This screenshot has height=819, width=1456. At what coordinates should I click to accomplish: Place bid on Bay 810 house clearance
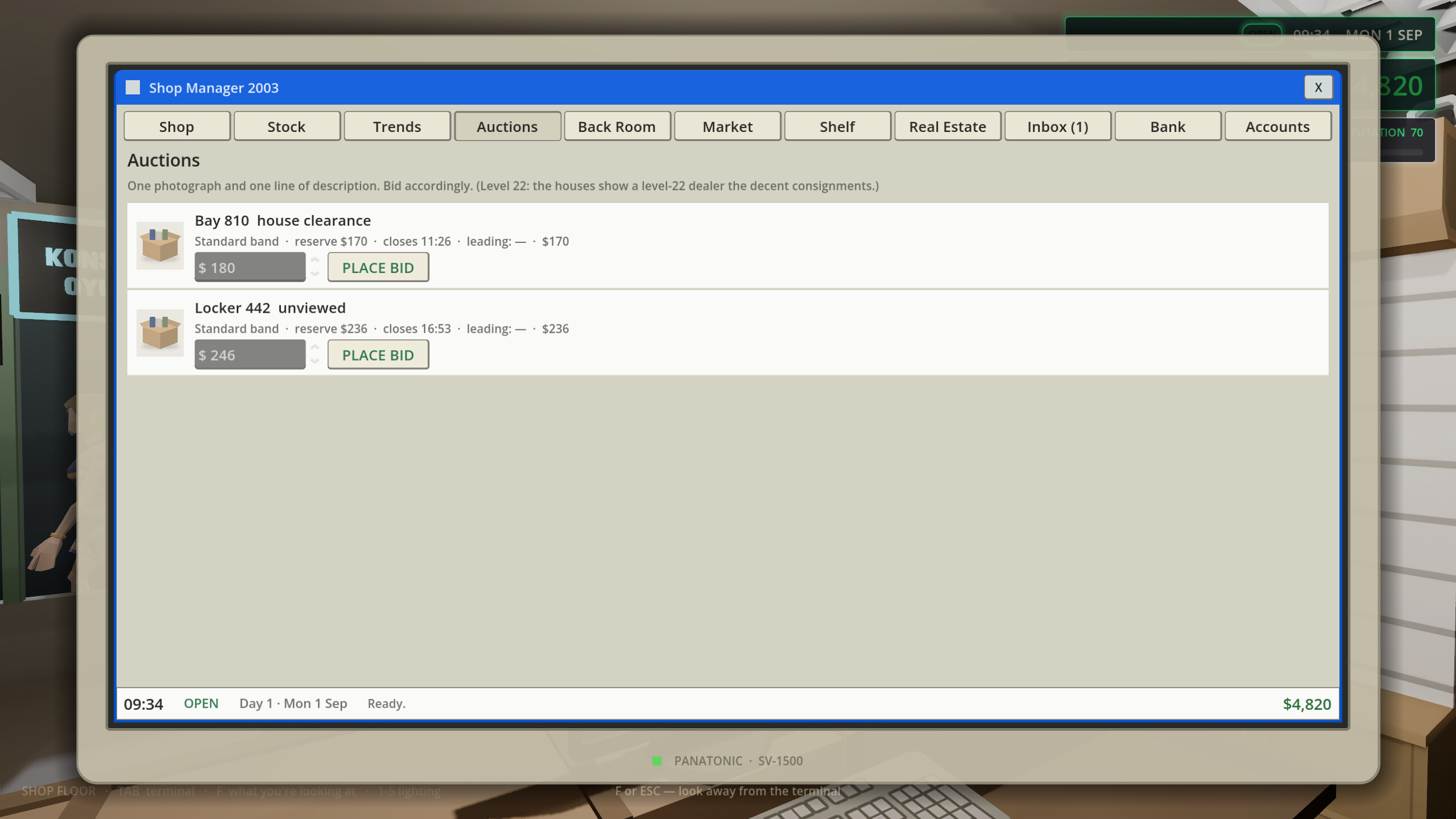378,267
